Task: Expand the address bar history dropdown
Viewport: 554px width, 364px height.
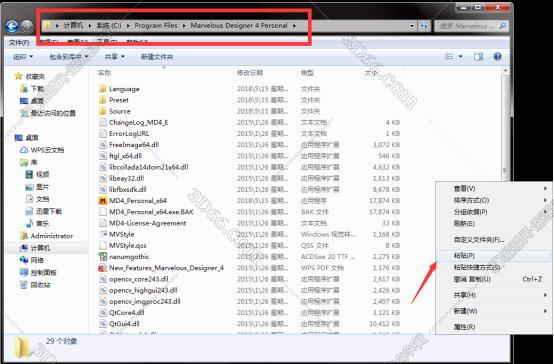Action: (x=412, y=26)
